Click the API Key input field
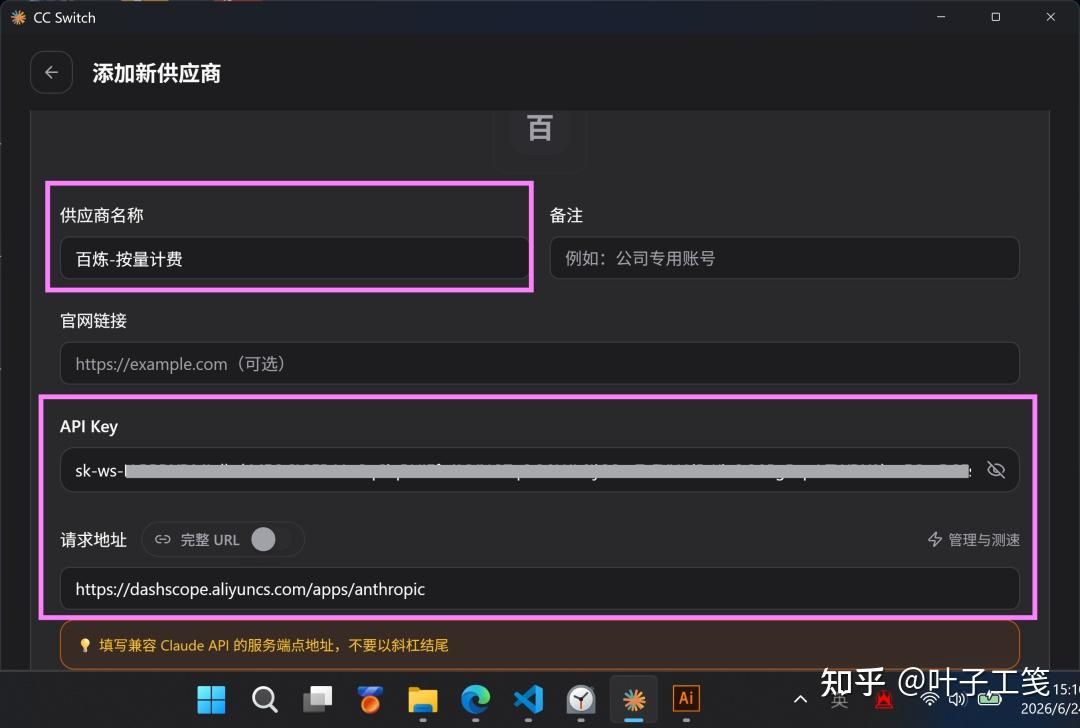This screenshot has height=728, width=1080. [539, 470]
